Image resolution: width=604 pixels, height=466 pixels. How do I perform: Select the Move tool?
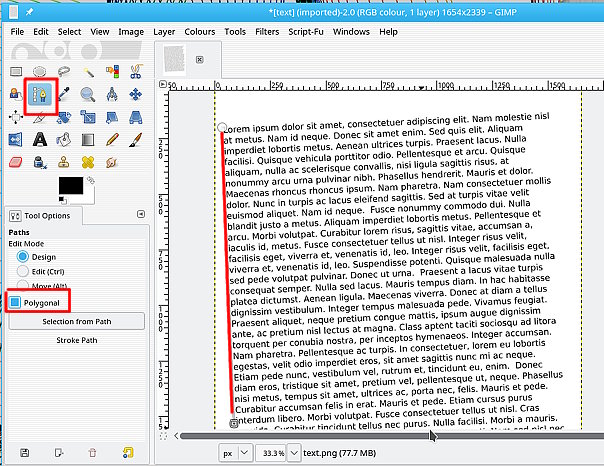coord(136,94)
